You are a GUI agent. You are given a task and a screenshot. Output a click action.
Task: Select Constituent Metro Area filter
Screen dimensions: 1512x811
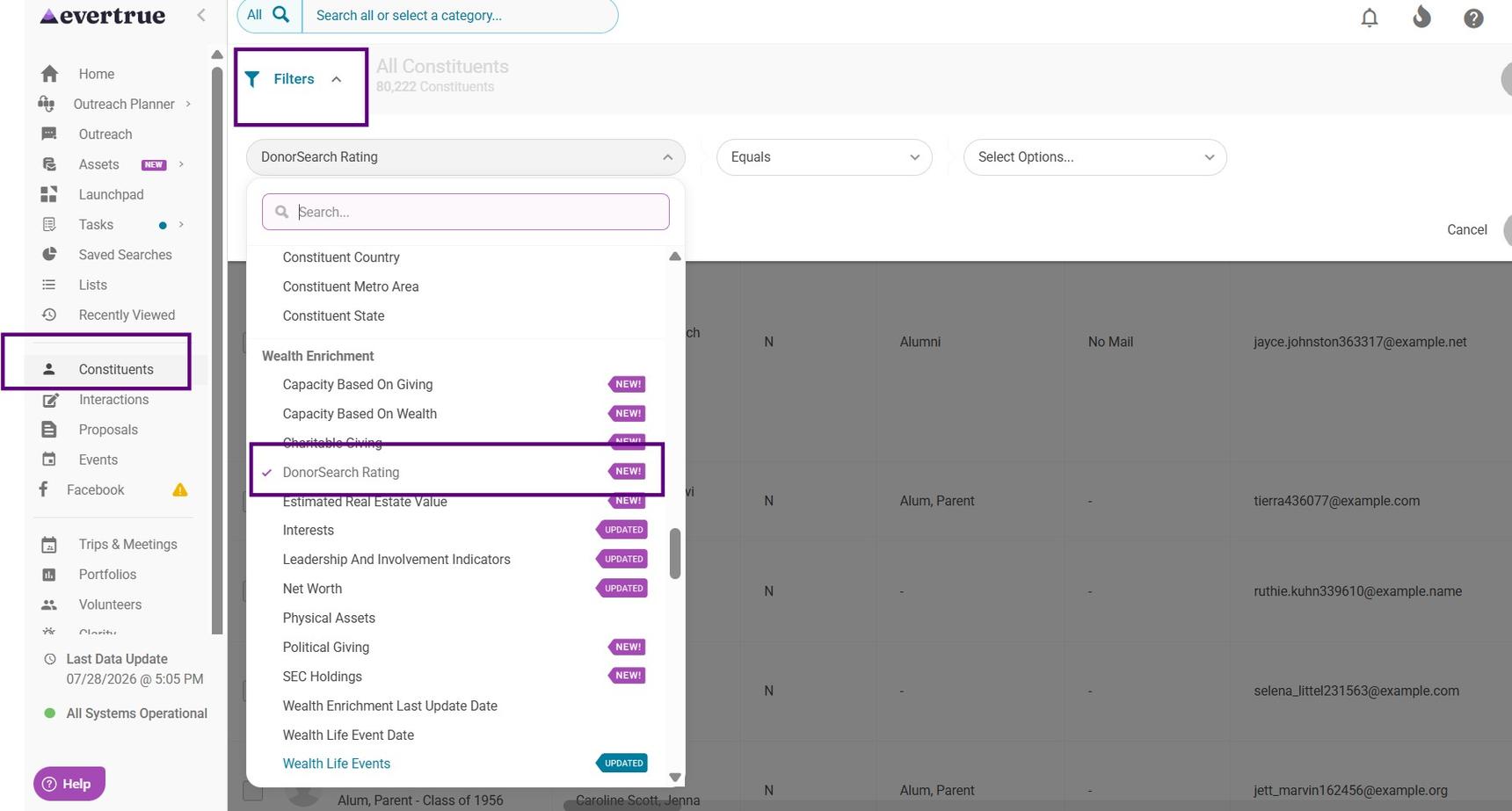[351, 286]
